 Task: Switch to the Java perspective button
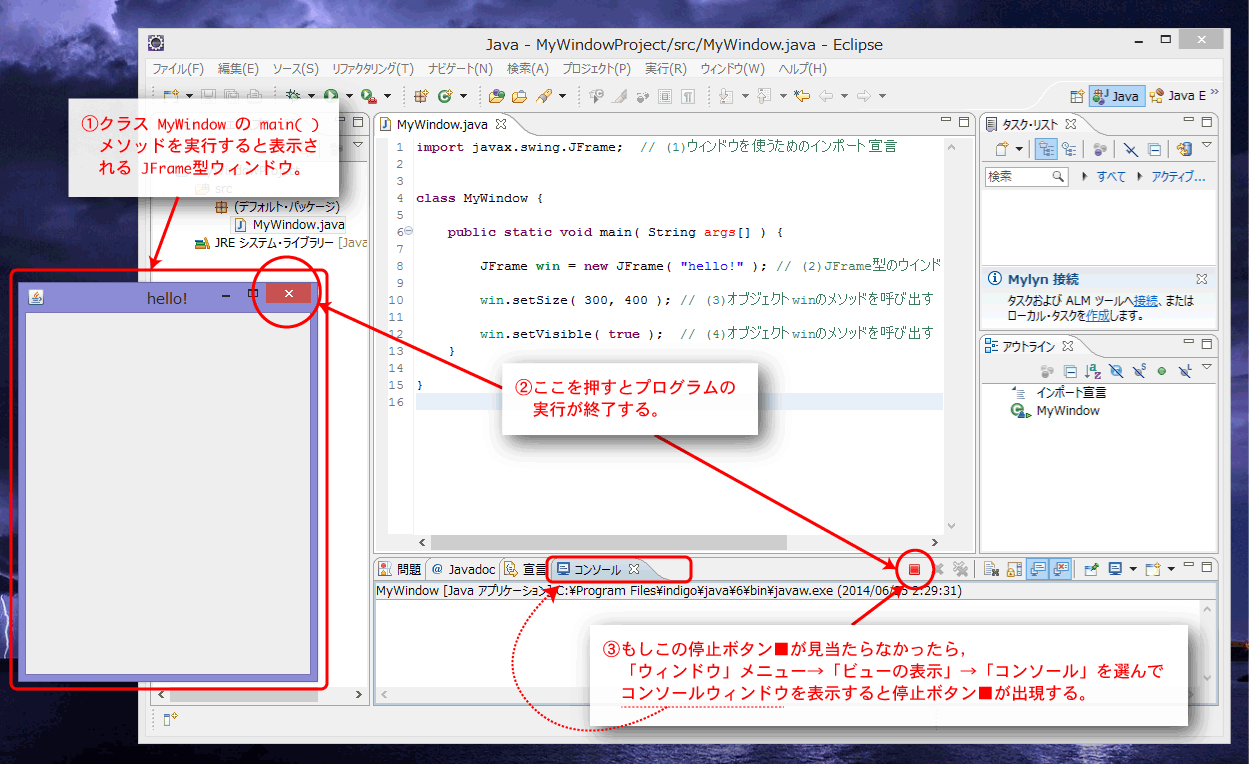(x=1117, y=96)
